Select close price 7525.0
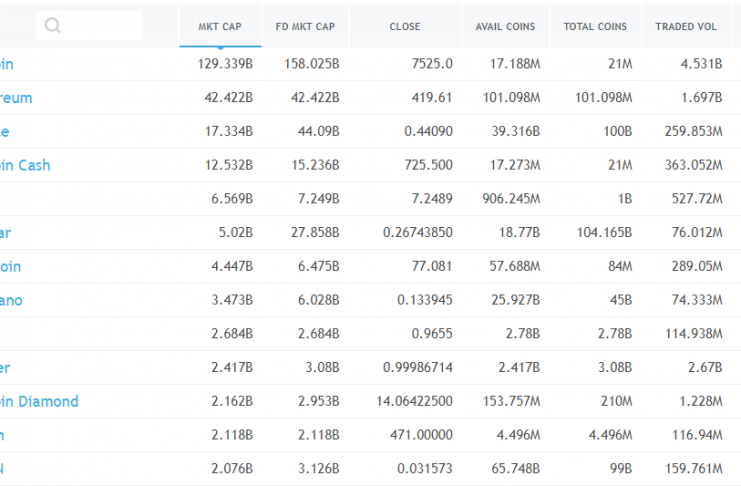 [432, 64]
